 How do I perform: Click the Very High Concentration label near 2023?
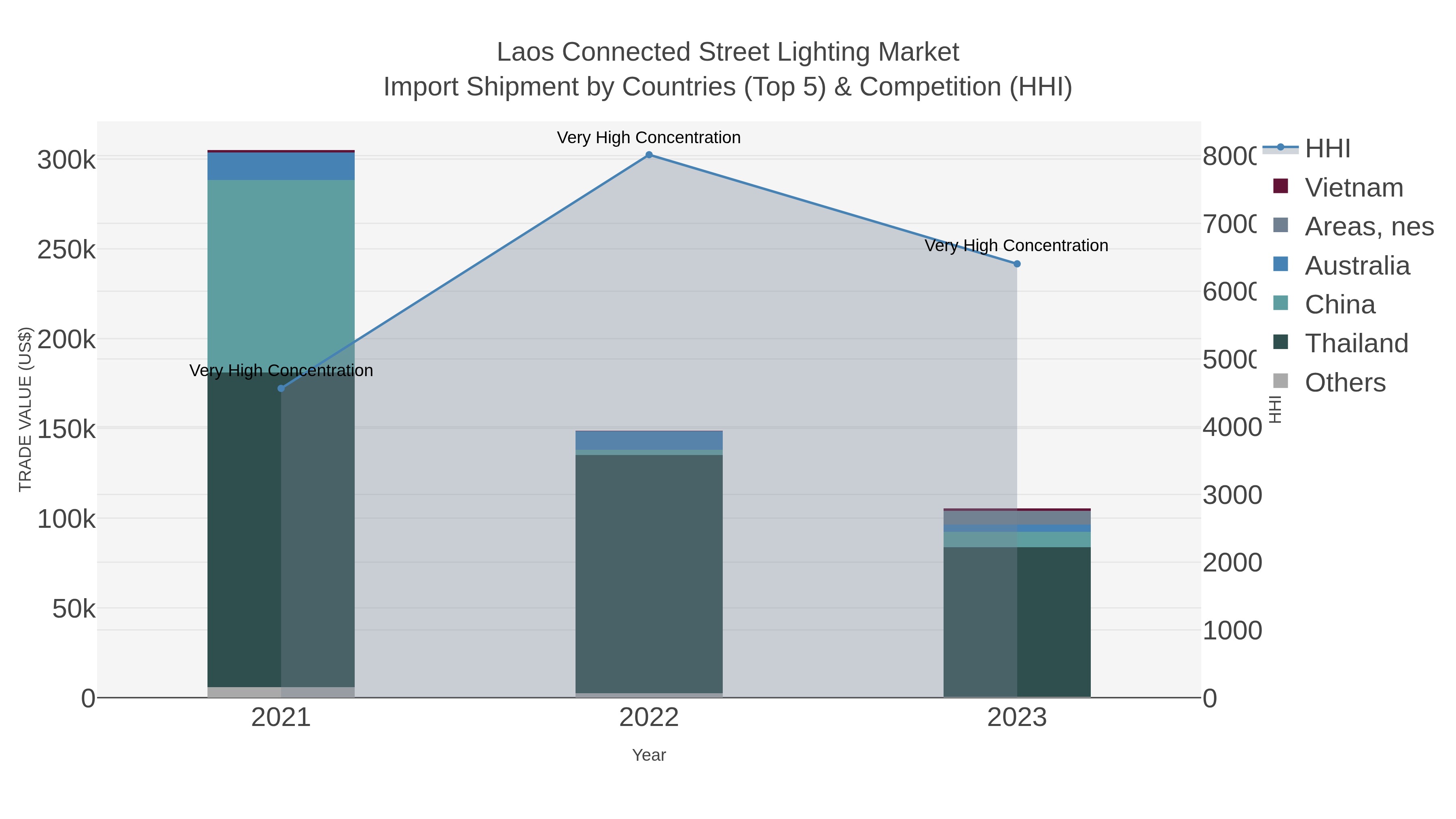[1016, 245]
